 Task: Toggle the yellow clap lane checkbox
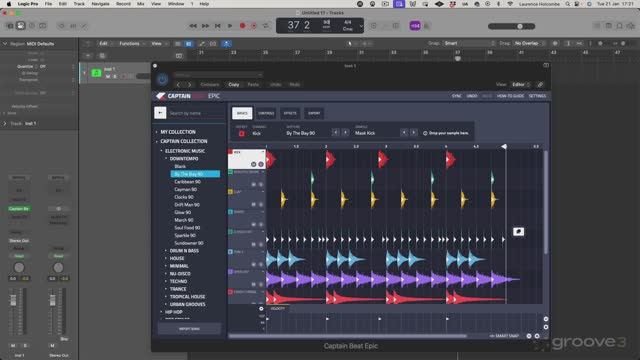click(x=231, y=192)
